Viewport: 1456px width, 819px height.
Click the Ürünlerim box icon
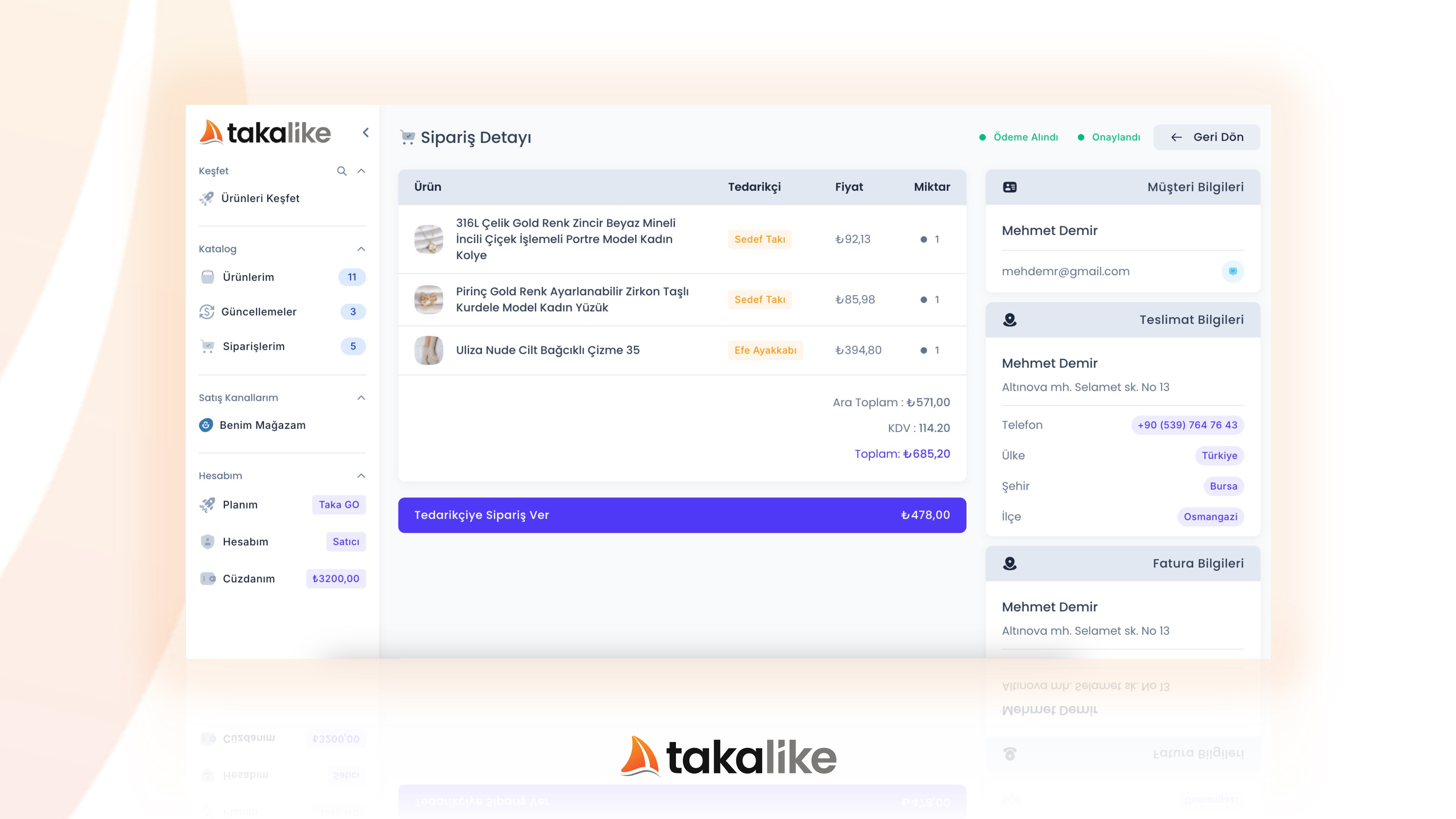pos(207,277)
